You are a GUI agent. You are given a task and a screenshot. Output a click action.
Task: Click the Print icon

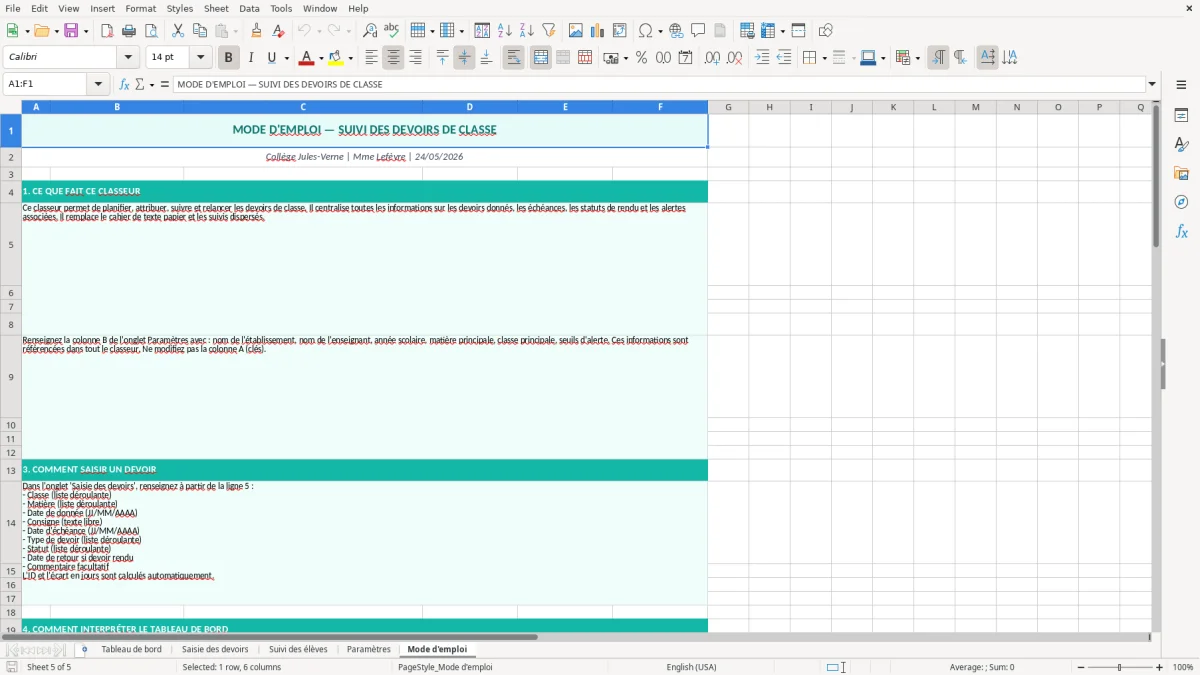point(129,31)
